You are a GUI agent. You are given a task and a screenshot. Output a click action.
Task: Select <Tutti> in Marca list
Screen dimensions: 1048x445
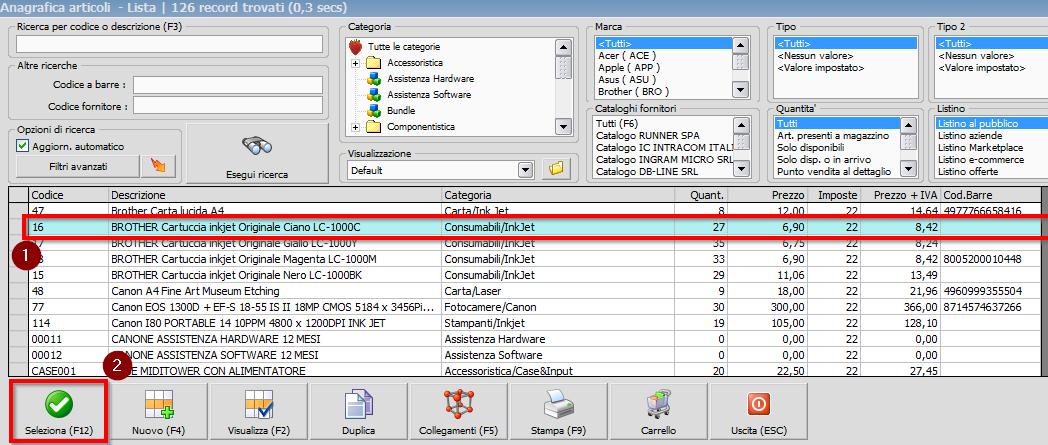point(663,44)
